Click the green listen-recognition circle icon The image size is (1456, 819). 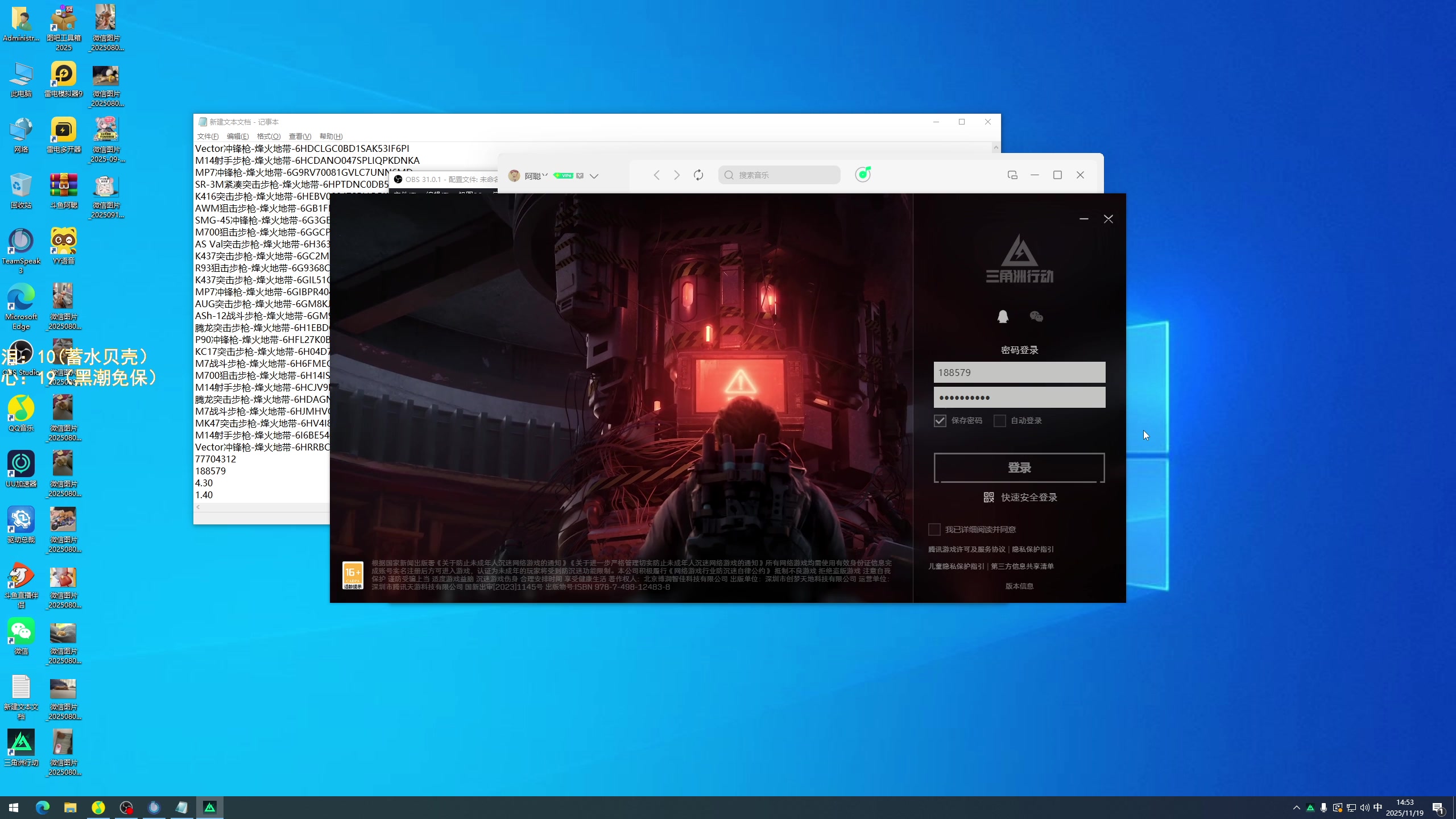[x=863, y=175]
